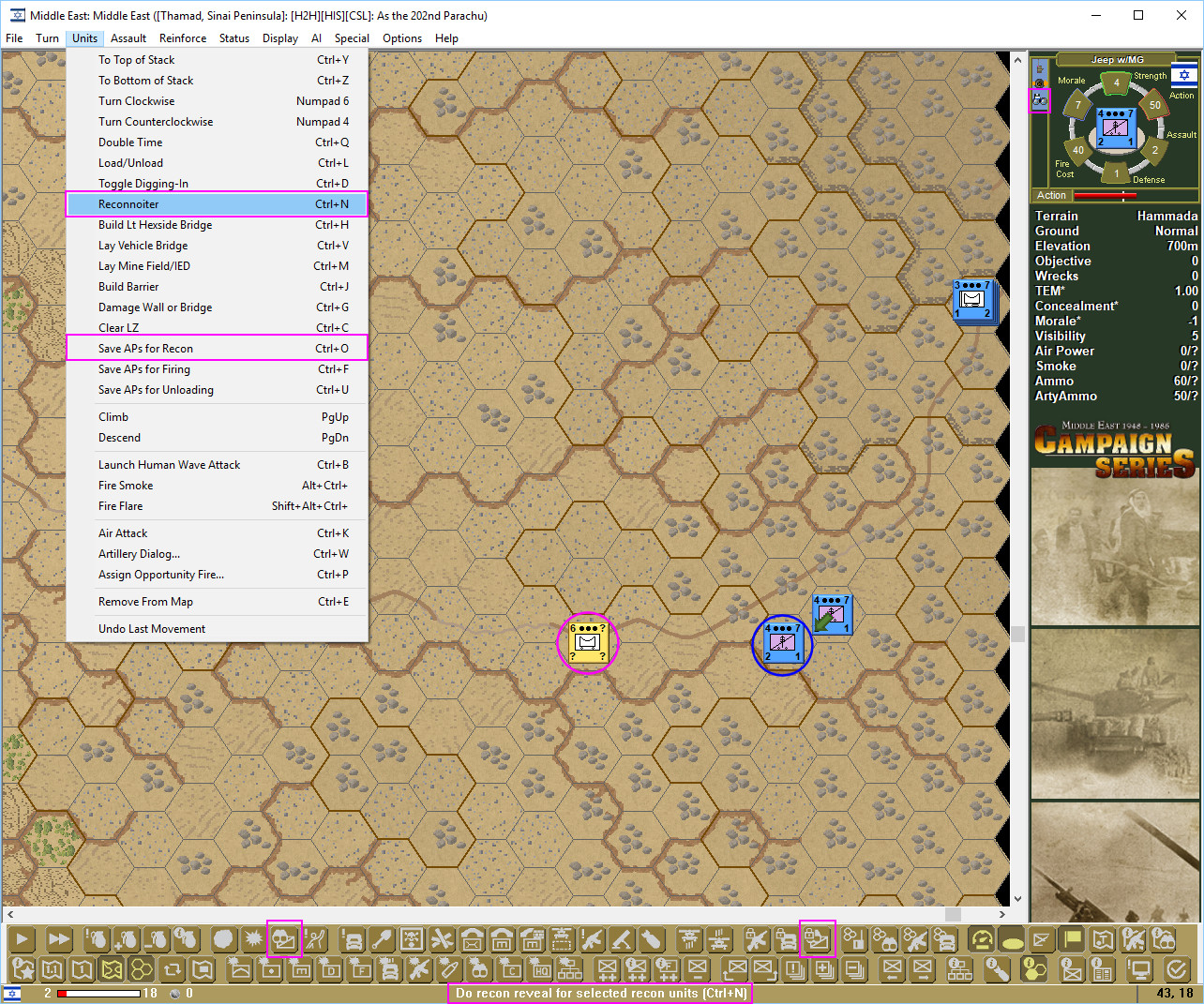Open the Status menu
Image resolution: width=1204 pixels, height=1004 pixels.
tap(234, 38)
